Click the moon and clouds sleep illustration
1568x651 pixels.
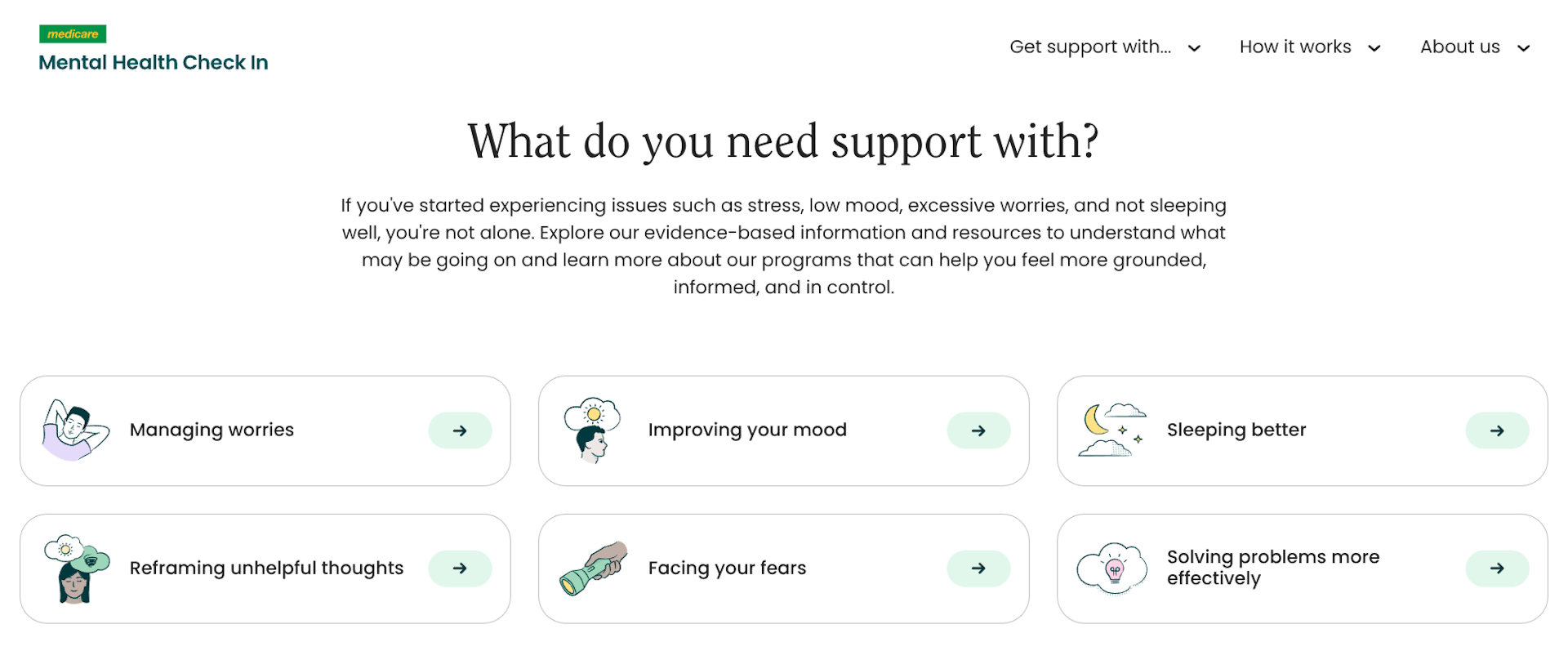click(x=1111, y=430)
